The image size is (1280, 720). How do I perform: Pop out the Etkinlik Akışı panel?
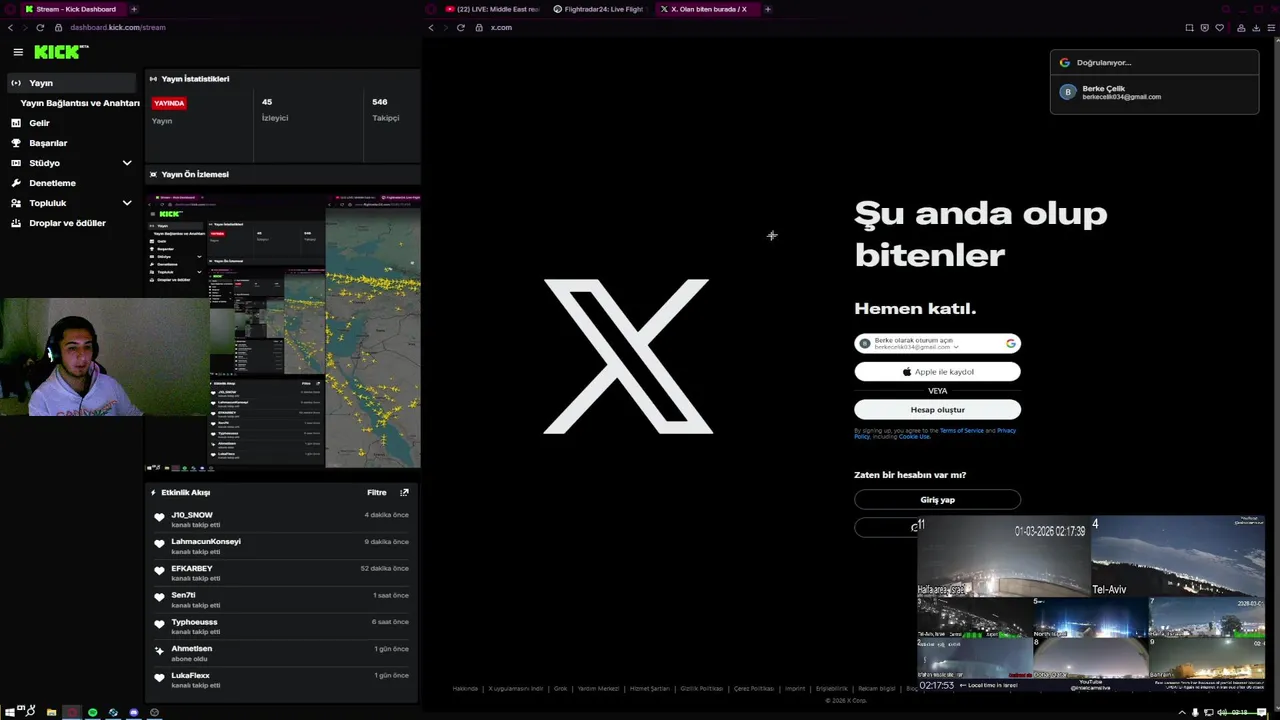(404, 492)
